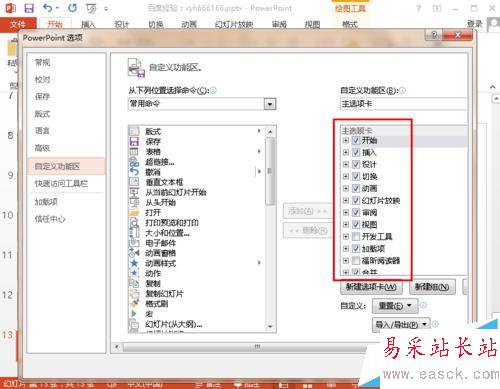The height and width of the screenshot is (389, 500).
Task: Select the 电子邮件 command icon
Action: pyautogui.click(x=134, y=243)
